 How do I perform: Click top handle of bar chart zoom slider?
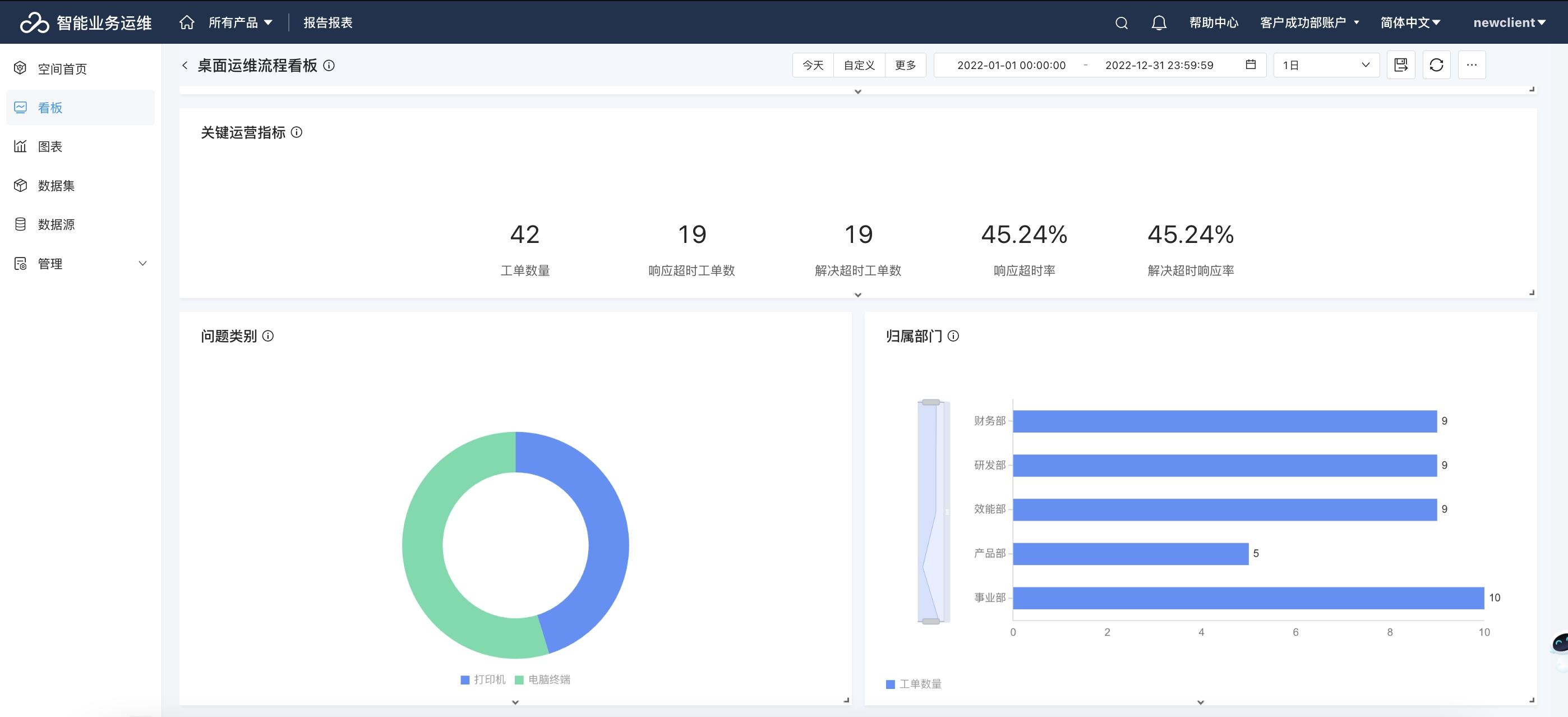click(931, 402)
